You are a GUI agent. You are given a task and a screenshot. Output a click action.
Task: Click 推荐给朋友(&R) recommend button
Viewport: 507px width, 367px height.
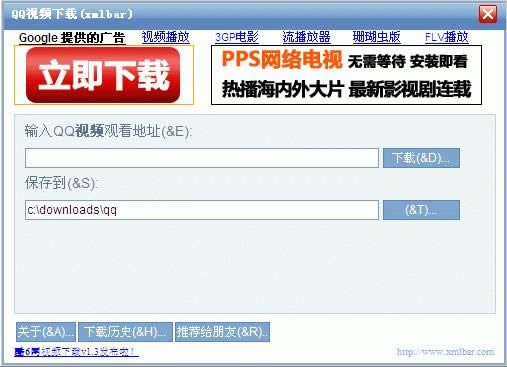coord(222,332)
